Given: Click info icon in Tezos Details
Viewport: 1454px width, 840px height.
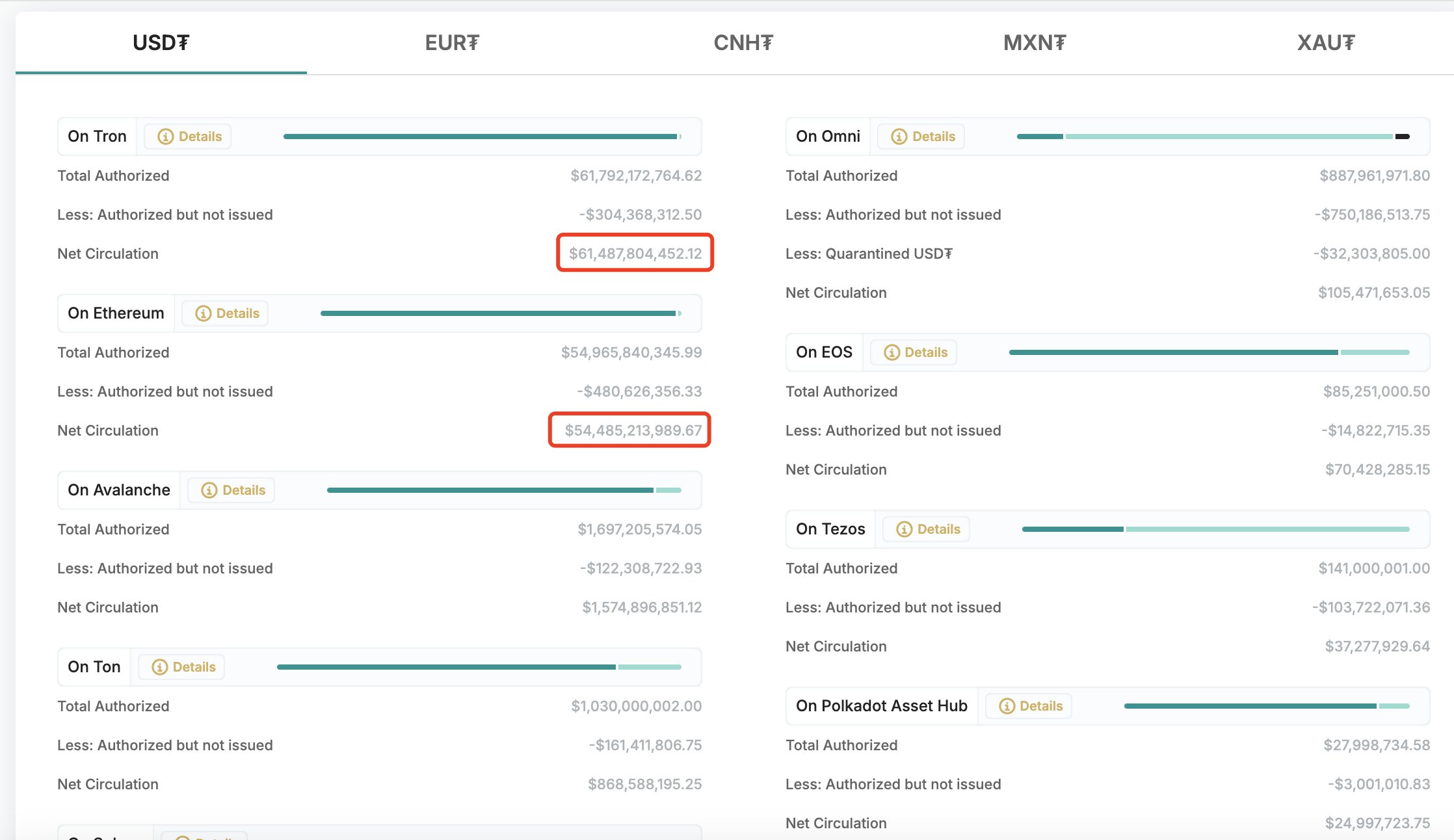Looking at the screenshot, I should click(904, 529).
